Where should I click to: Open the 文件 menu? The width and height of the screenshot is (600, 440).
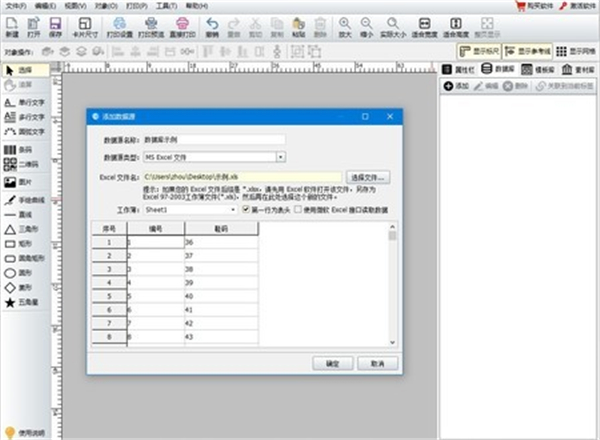16,5
